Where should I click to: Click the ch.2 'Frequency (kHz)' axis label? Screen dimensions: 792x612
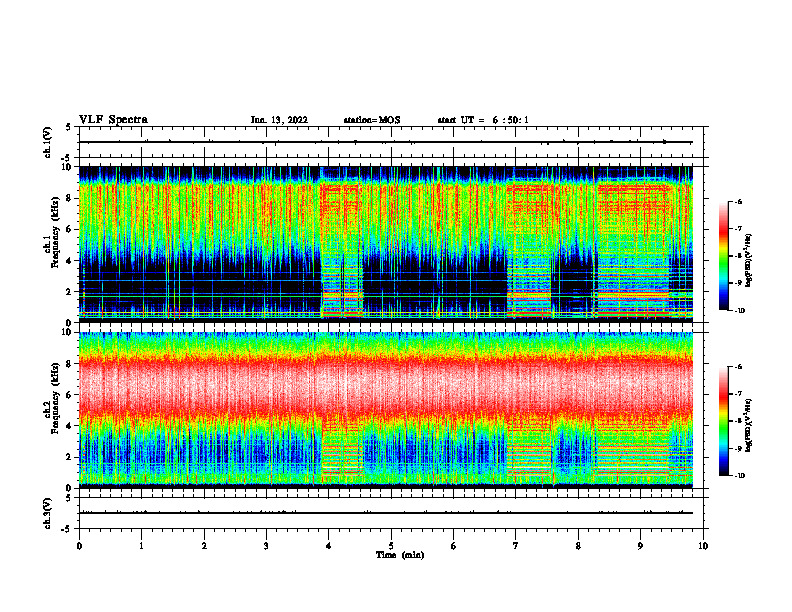(x=57, y=398)
